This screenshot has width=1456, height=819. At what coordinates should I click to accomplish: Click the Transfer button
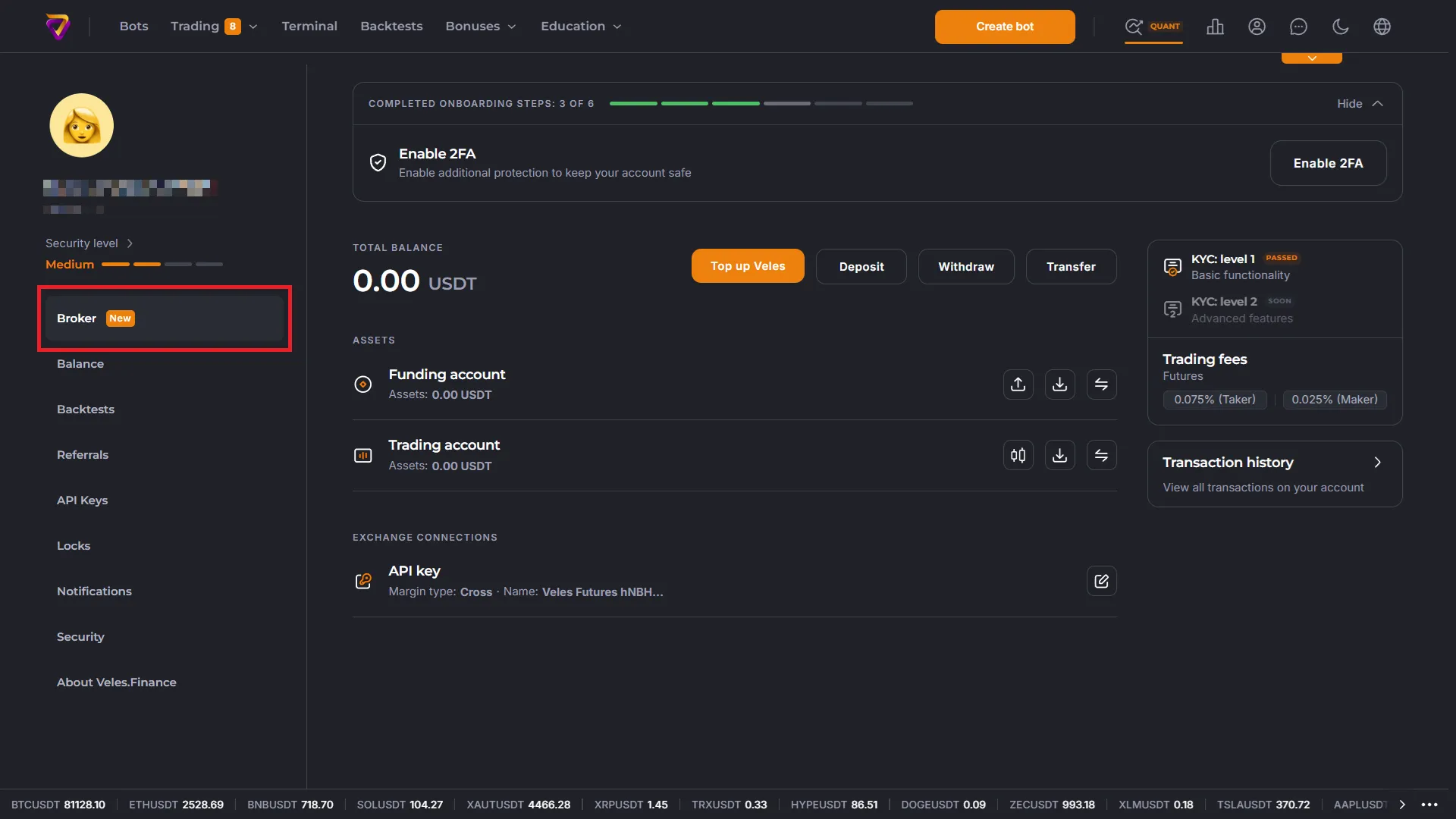1072,267
